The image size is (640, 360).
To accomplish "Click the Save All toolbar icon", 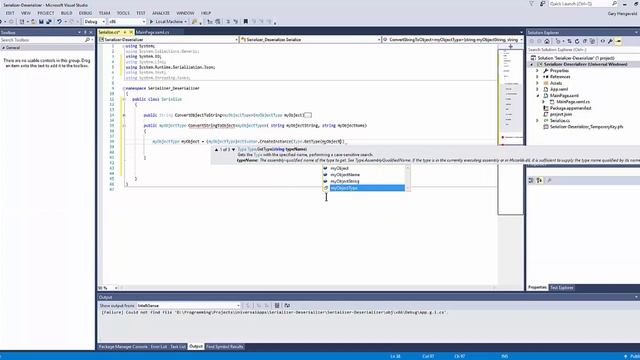I will pos(49,22).
